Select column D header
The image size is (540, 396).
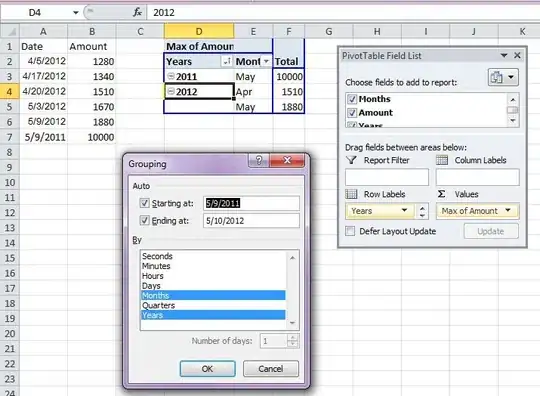pos(199,31)
